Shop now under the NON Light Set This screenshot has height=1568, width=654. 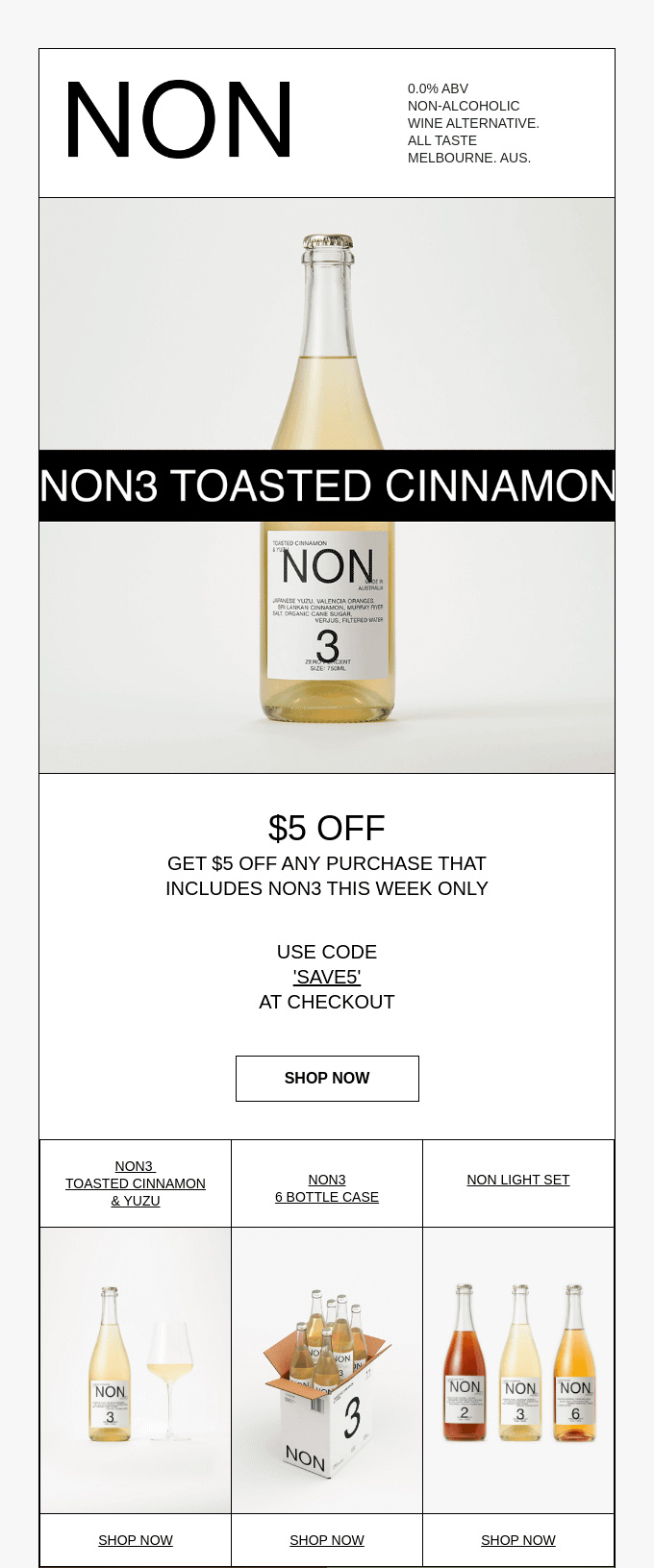(518, 1540)
